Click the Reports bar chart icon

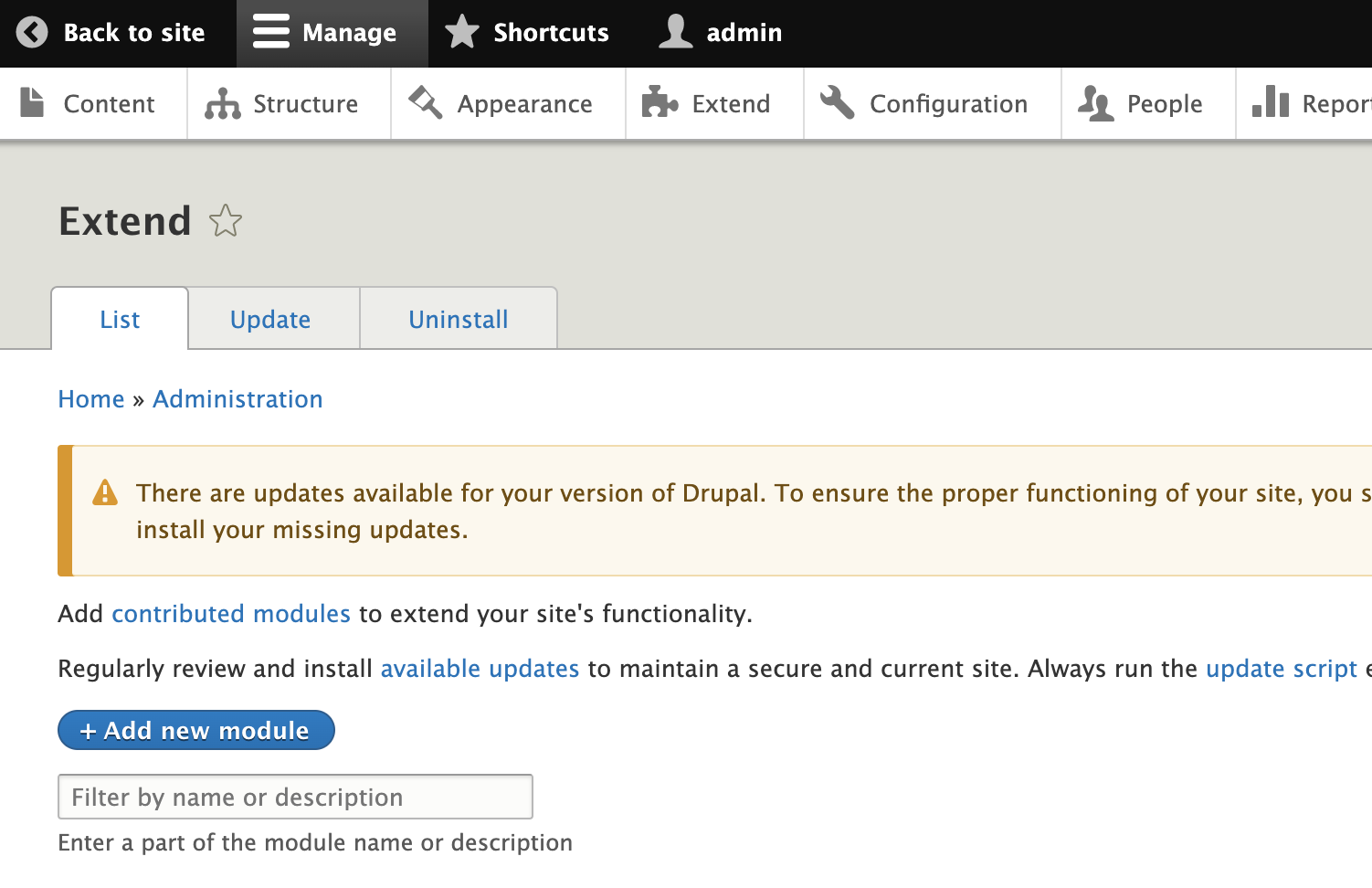tap(1271, 102)
